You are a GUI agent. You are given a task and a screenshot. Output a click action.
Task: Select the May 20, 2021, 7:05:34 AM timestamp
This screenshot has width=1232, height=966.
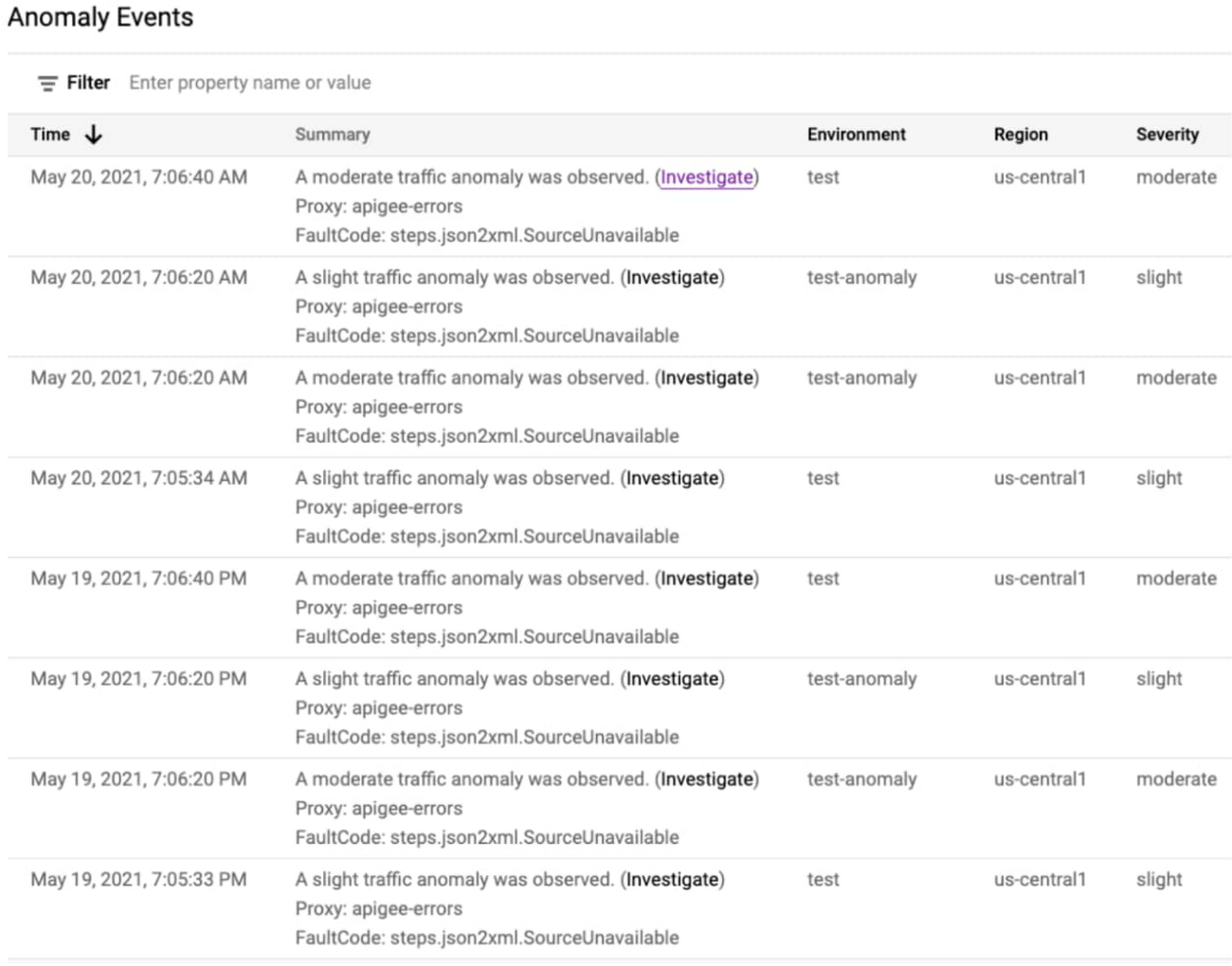click(x=138, y=479)
